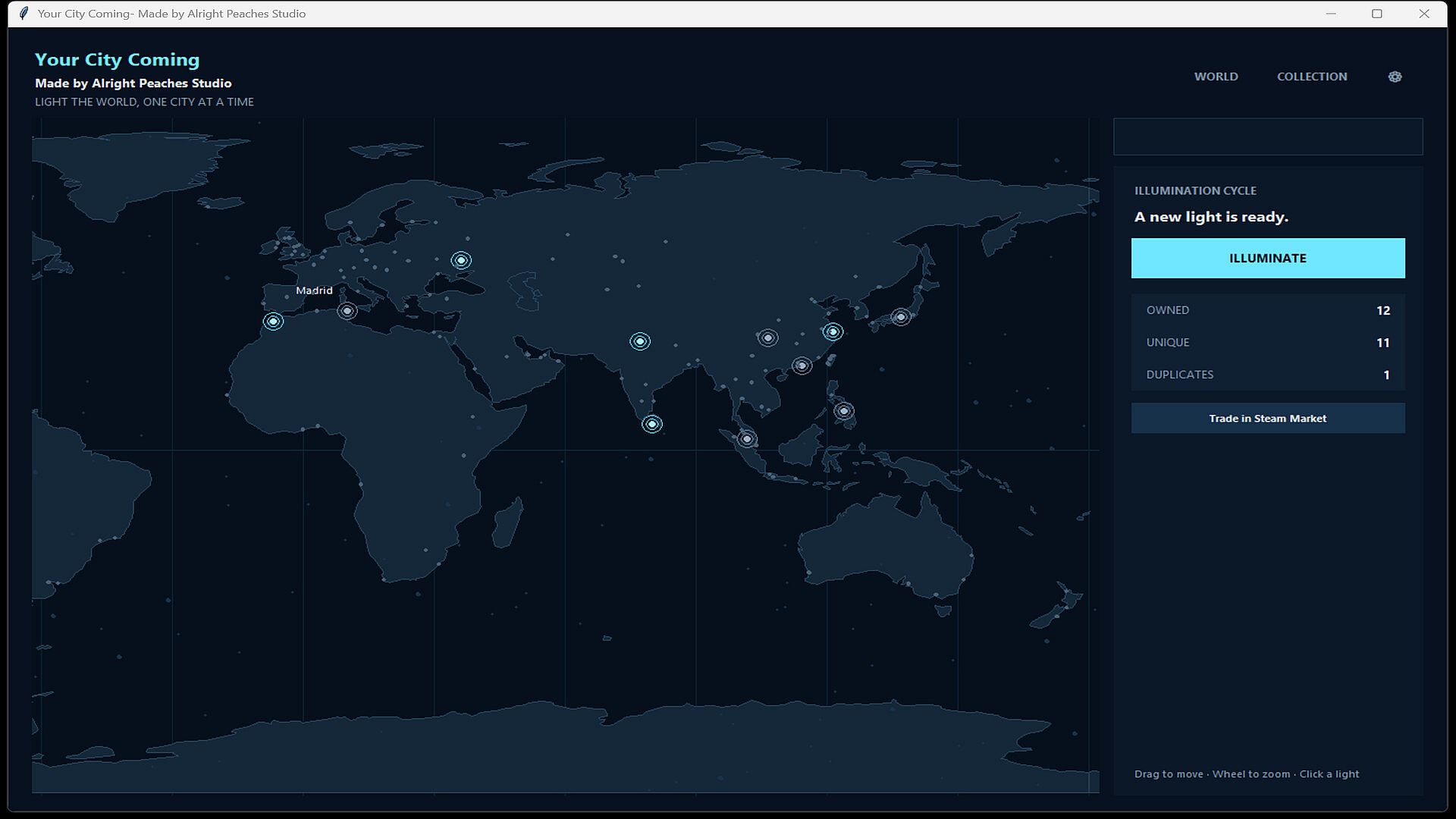The image size is (1456, 819).
Task: Select the city marker in Japan
Action: (x=900, y=317)
